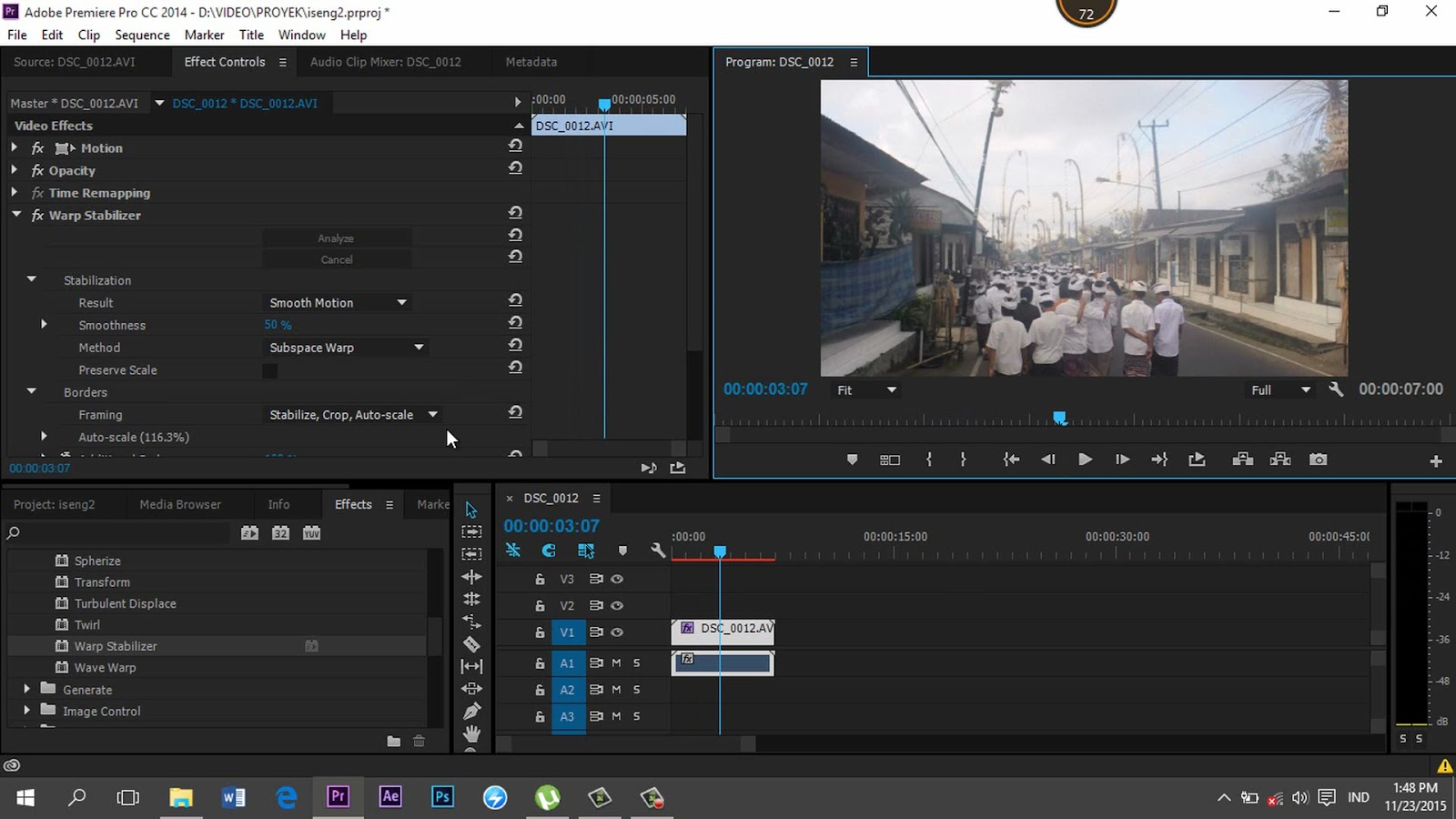Open Program monitor settings wrench
The height and width of the screenshot is (819, 1456).
tap(1335, 389)
